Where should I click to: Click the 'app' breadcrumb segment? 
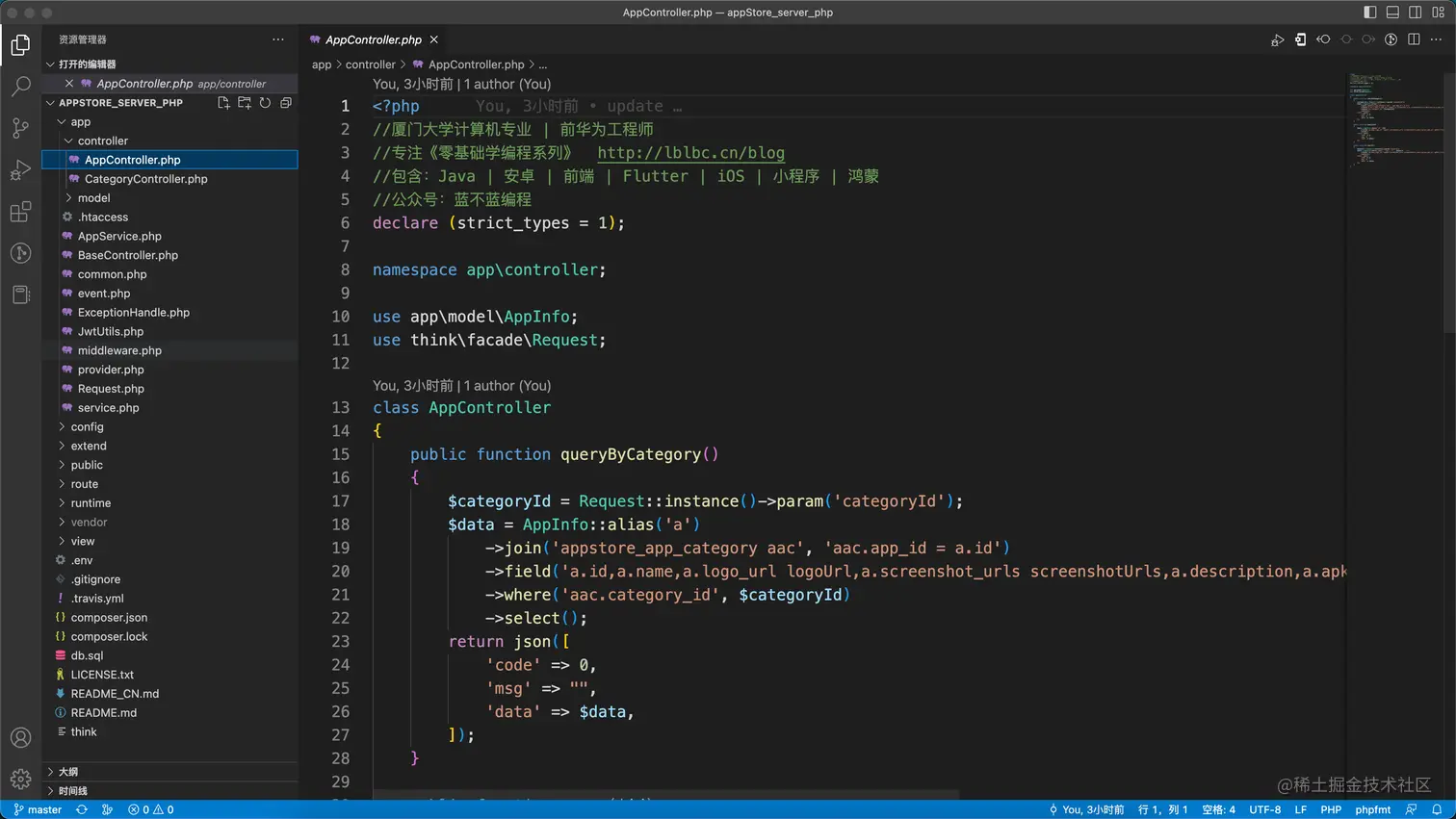[x=322, y=64]
